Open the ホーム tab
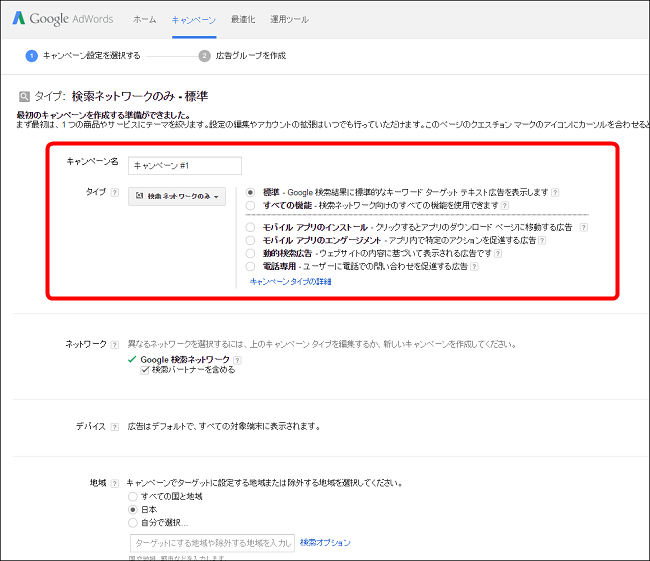The width and height of the screenshot is (650, 561). point(145,19)
